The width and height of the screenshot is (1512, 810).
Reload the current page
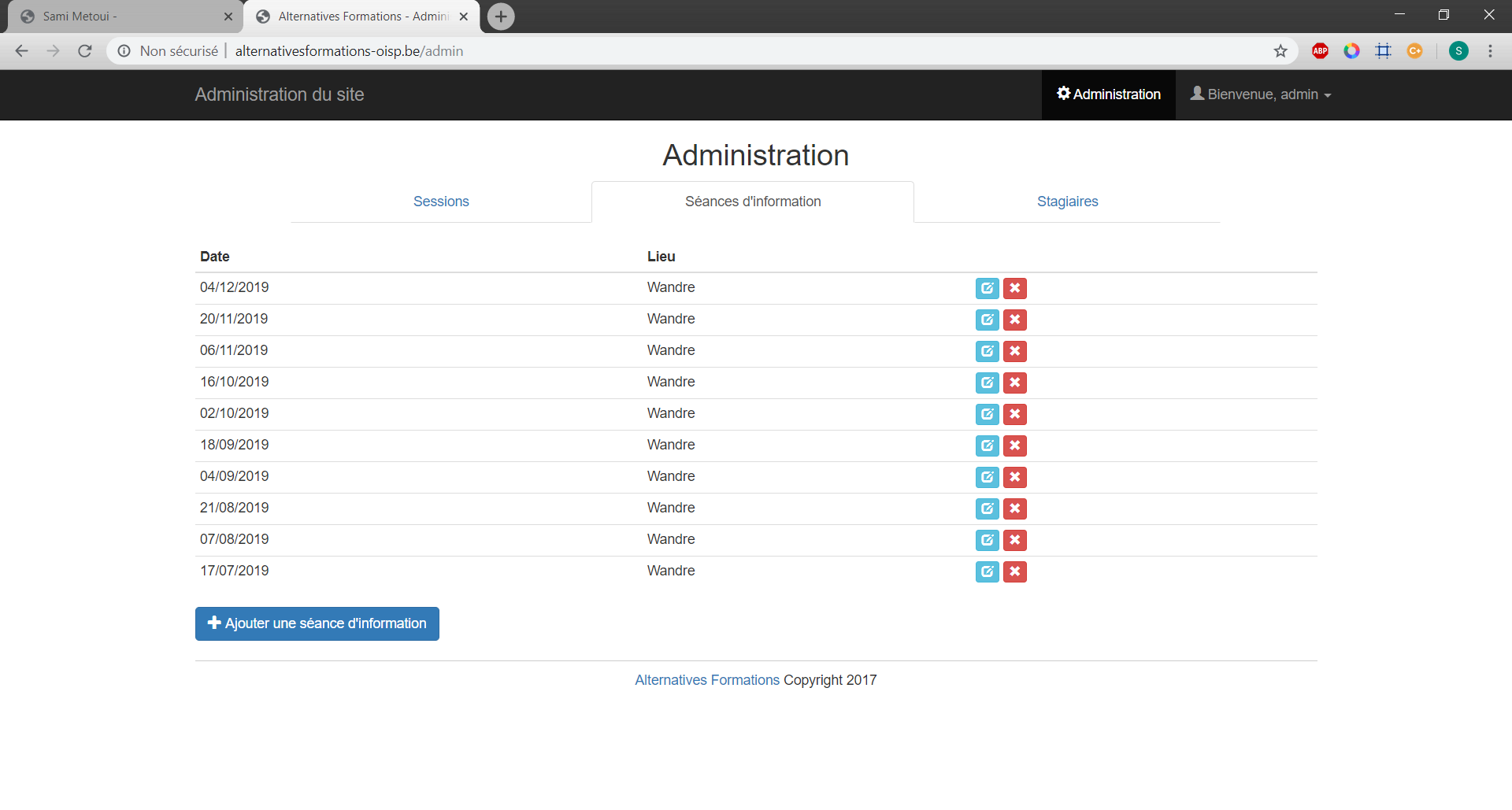pyautogui.click(x=85, y=51)
